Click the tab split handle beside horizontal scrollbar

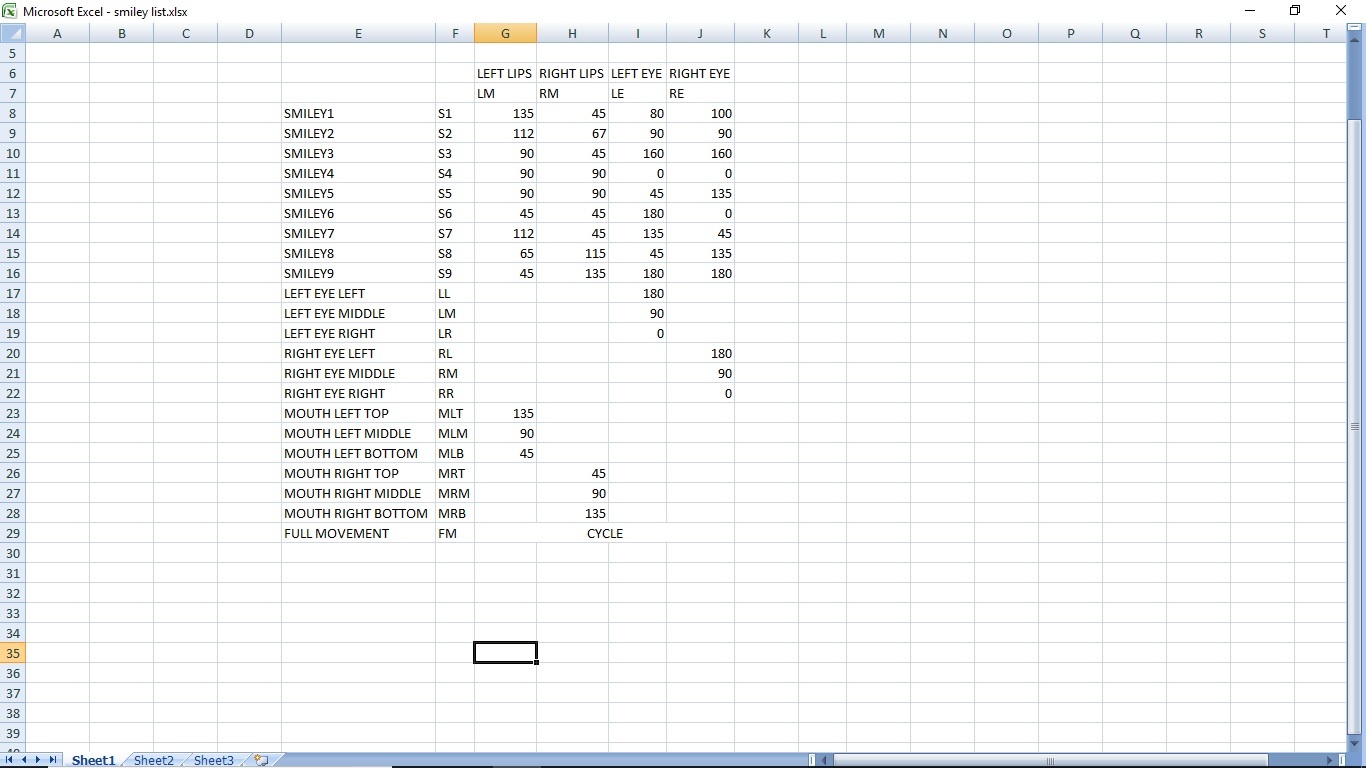[812, 760]
